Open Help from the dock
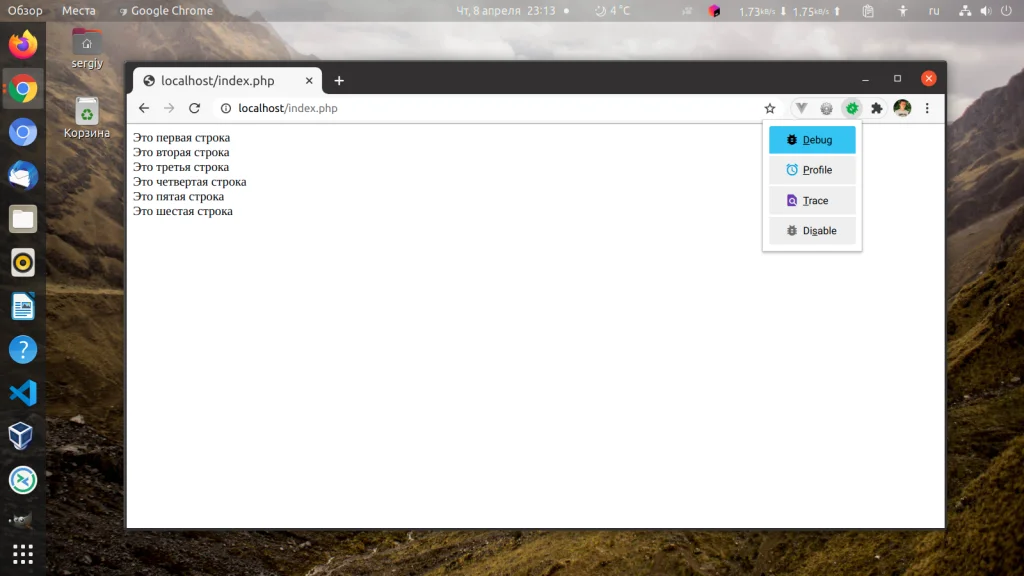 tap(23, 350)
